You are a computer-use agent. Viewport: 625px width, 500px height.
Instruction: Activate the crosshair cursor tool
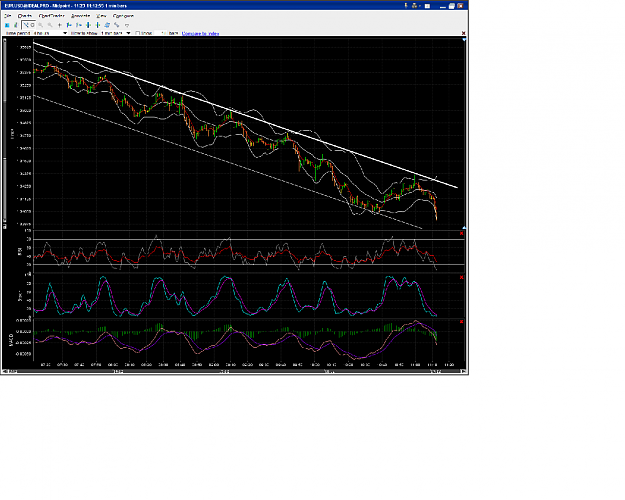tap(59, 25)
